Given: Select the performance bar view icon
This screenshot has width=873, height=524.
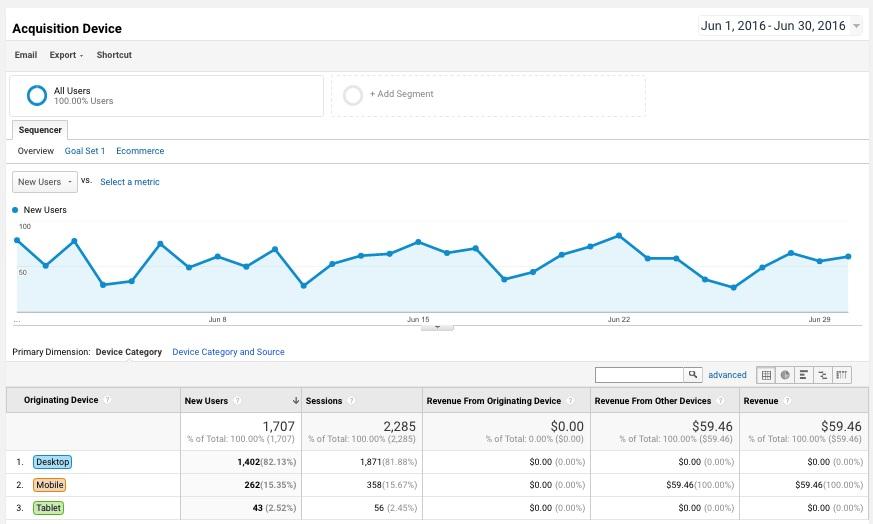Looking at the screenshot, I should tap(804, 375).
